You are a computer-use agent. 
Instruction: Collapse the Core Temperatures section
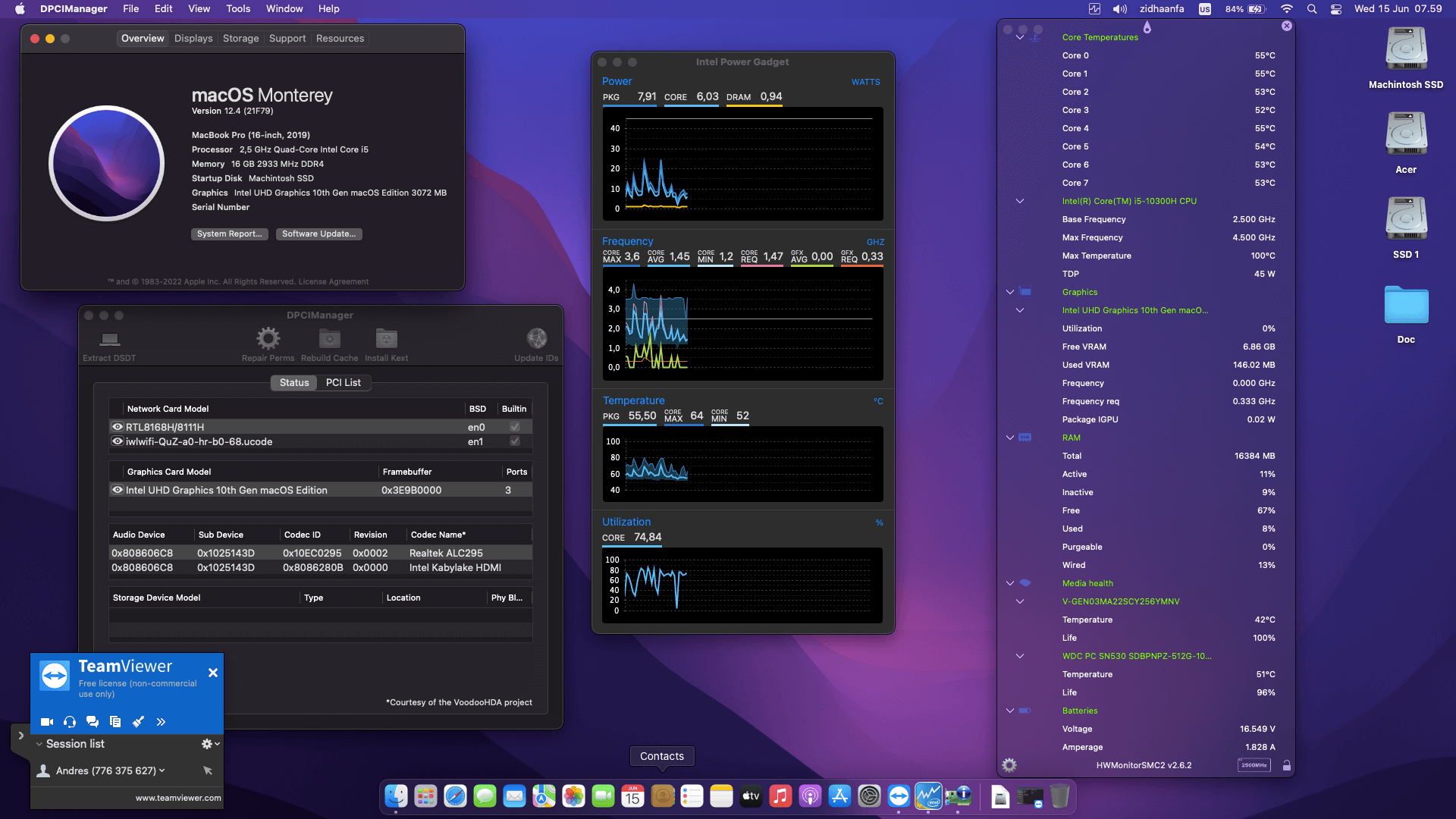click(1020, 37)
